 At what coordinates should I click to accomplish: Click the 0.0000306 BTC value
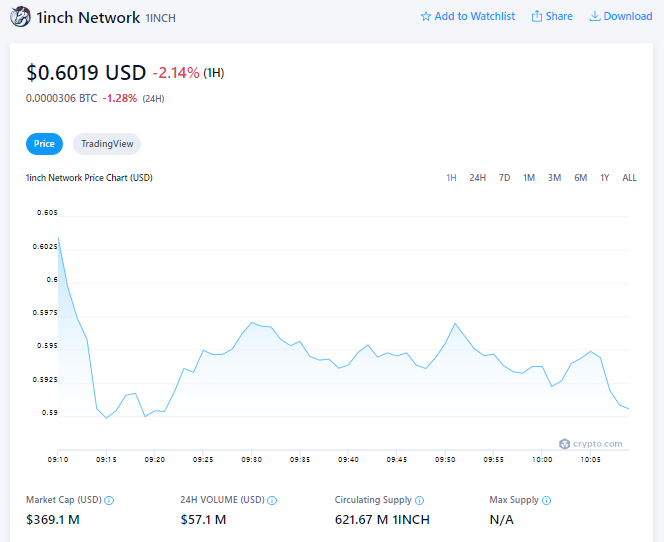click(x=61, y=98)
